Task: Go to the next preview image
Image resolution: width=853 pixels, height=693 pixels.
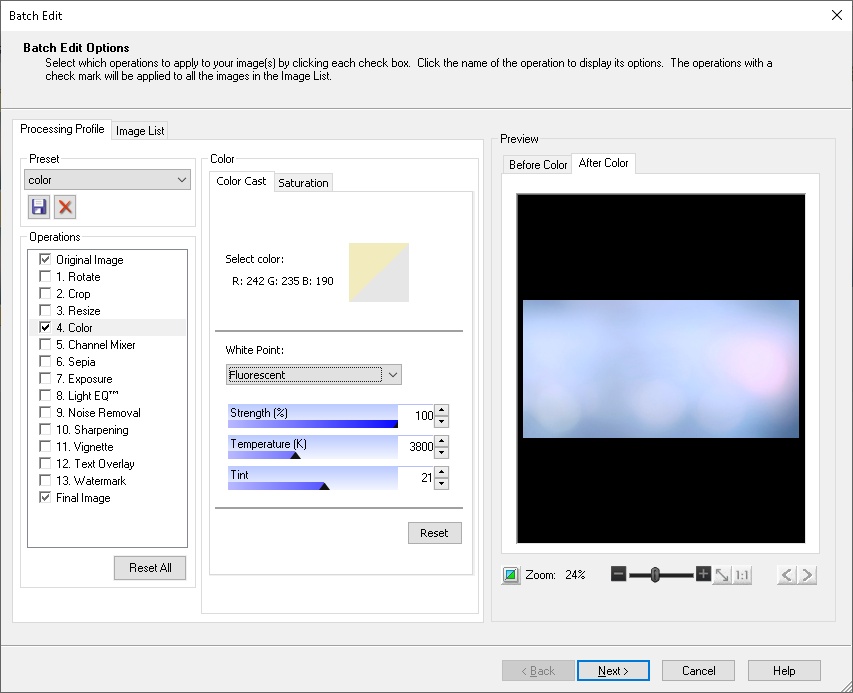Action: [x=805, y=574]
